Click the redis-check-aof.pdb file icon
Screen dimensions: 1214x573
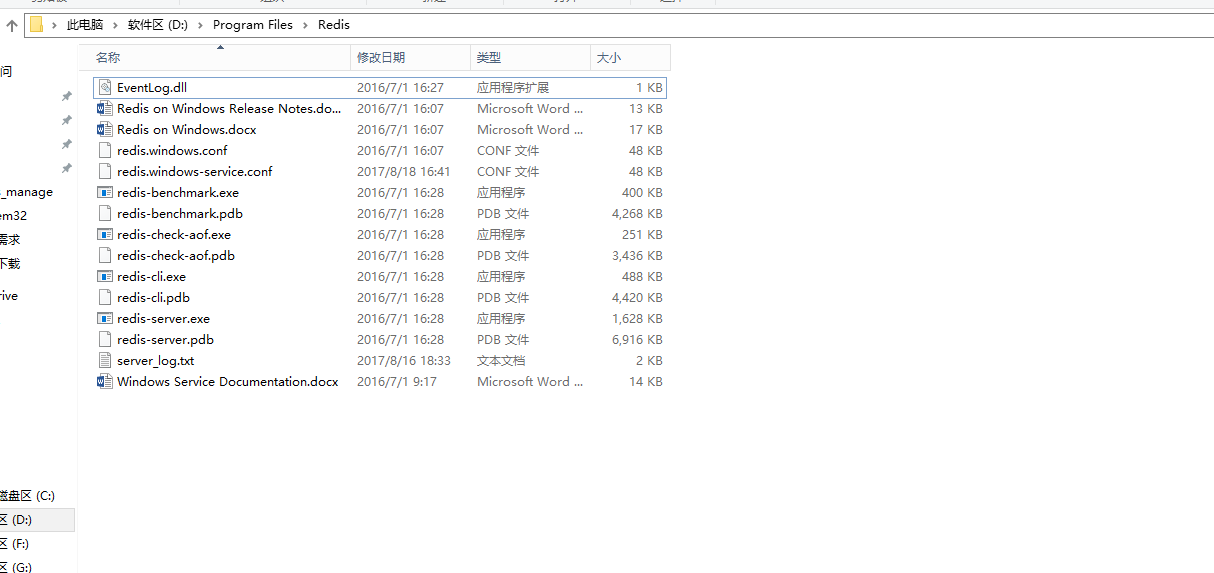[x=105, y=256]
